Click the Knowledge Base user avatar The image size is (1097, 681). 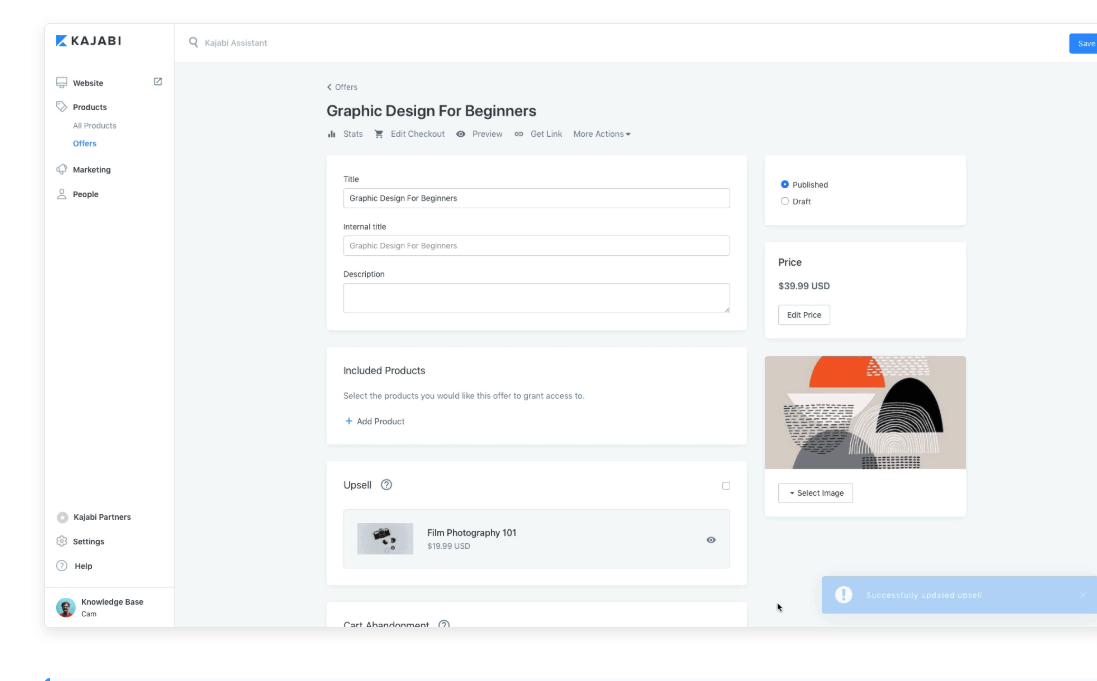point(66,608)
